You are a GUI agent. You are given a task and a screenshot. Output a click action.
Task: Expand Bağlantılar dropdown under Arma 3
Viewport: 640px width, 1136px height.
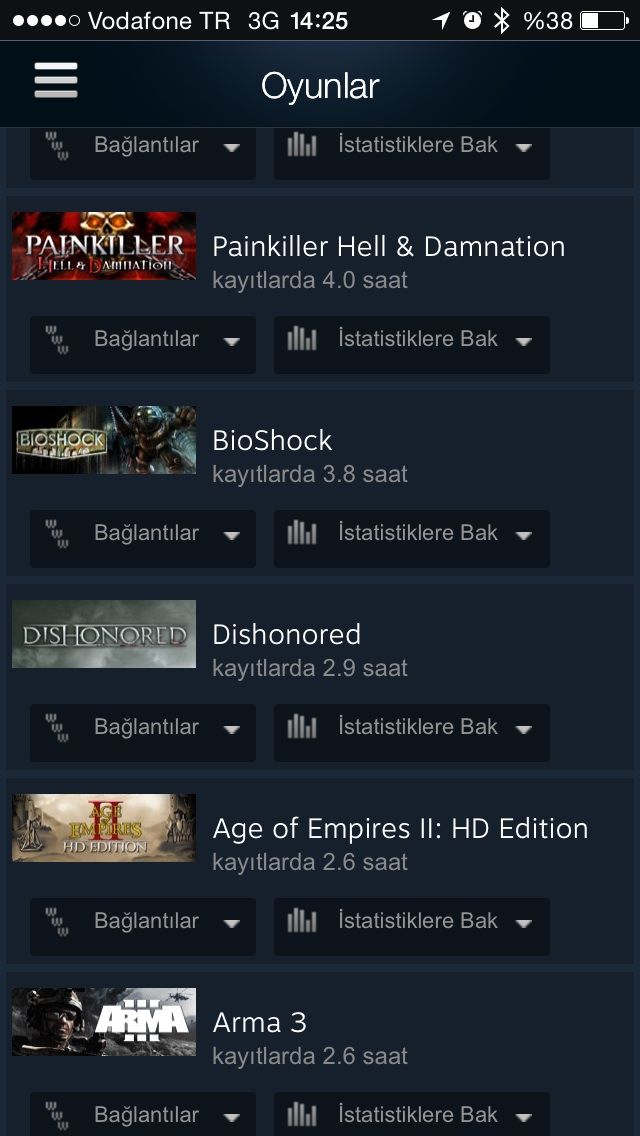pos(143,1114)
